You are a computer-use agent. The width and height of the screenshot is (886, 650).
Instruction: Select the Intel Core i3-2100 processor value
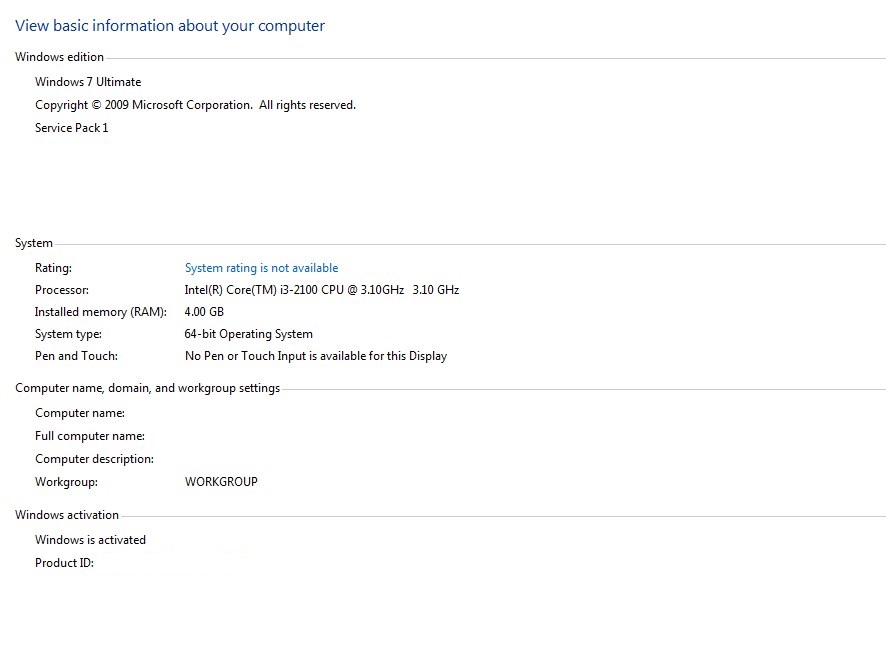pyautogui.click(x=322, y=290)
